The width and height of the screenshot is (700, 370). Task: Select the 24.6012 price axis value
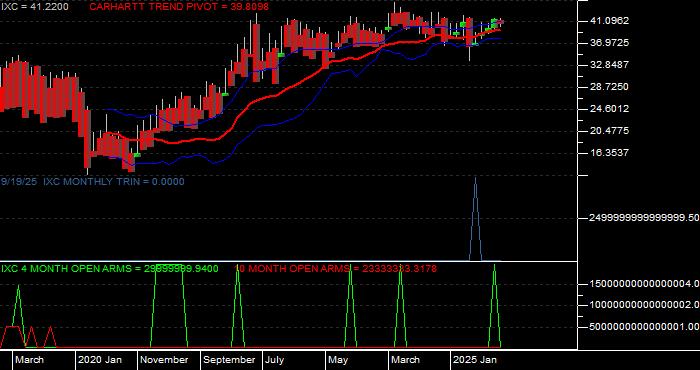click(609, 108)
